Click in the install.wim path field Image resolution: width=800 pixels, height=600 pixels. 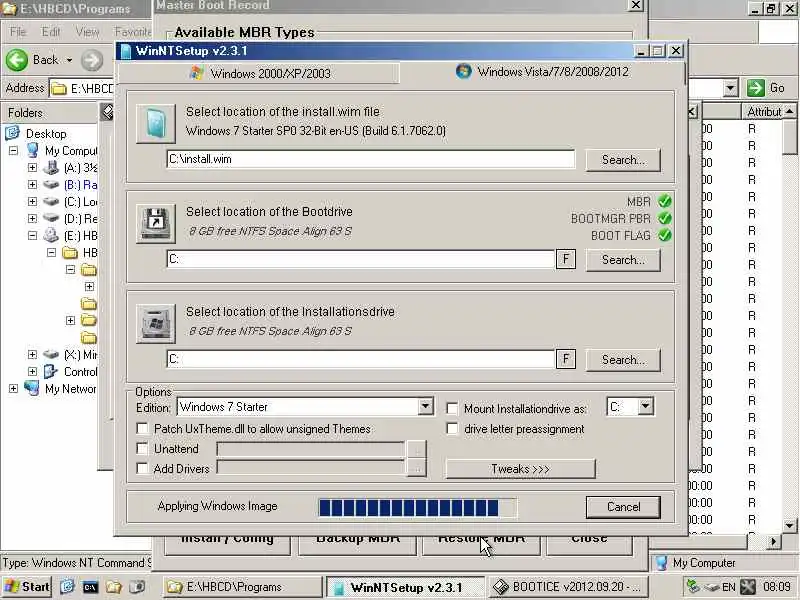[370, 159]
